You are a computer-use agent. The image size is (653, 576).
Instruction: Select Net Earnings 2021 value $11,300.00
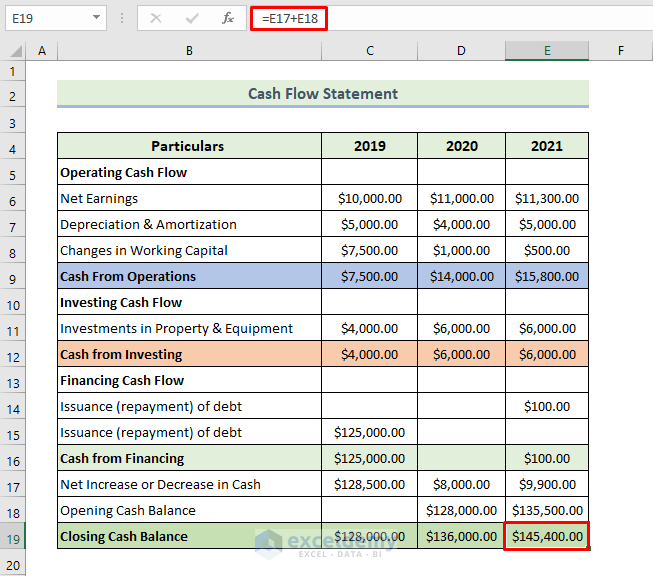(547, 198)
